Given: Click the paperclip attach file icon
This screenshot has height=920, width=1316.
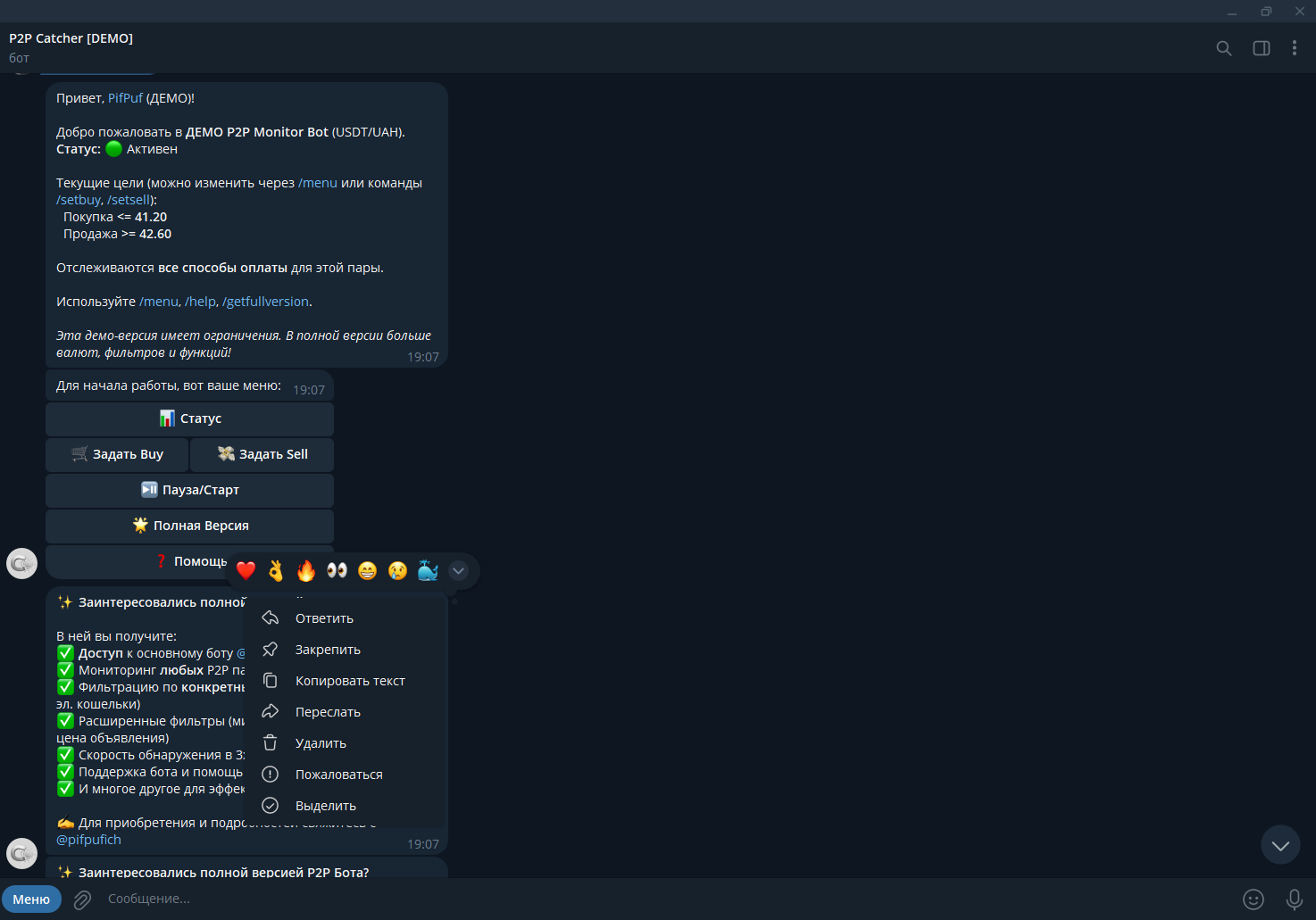Looking at the screenshot, I should pyautogui.click(x=82, y=899).
